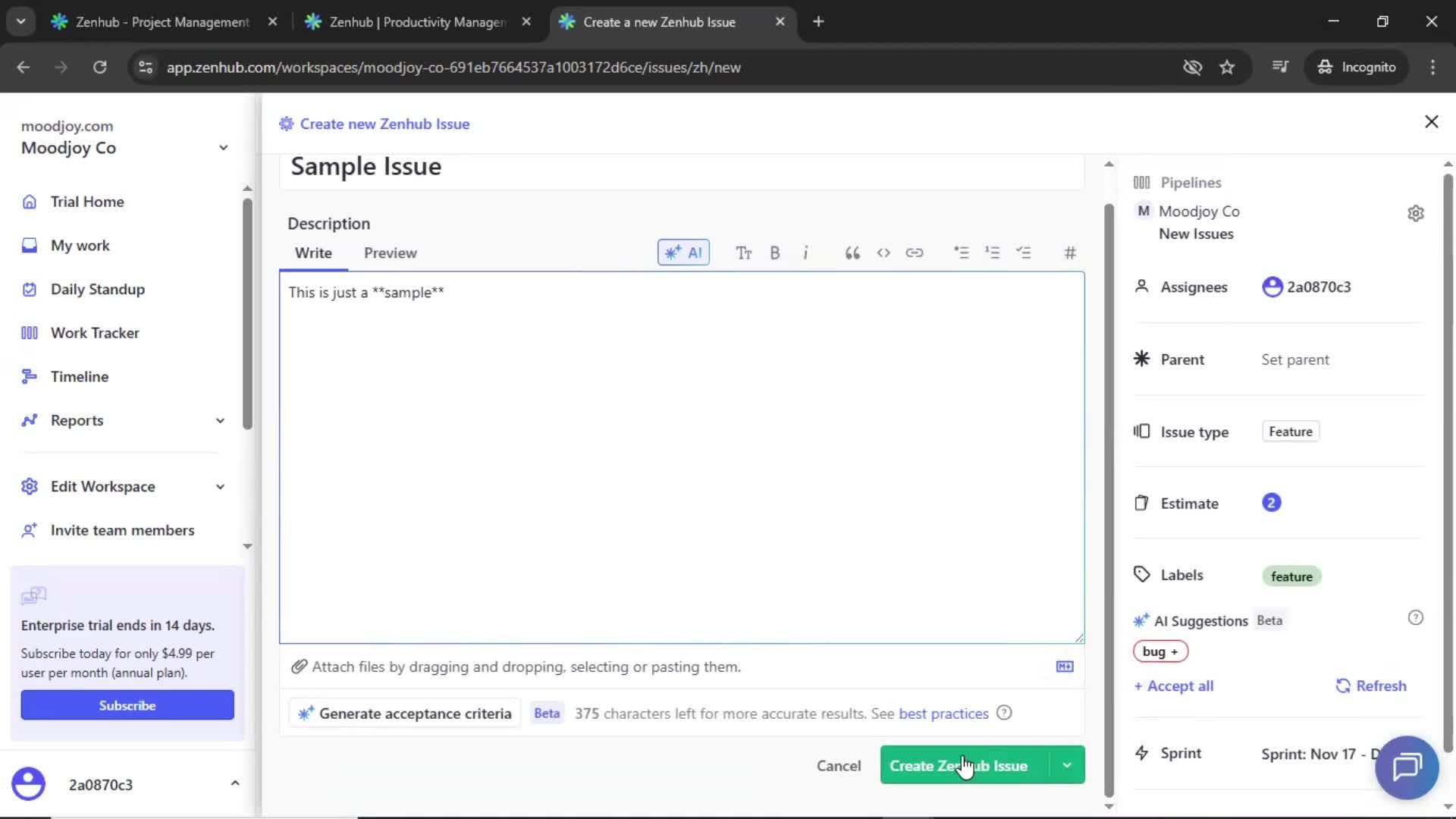Toggle italic formatting
1456x819 pixels.
806,253
